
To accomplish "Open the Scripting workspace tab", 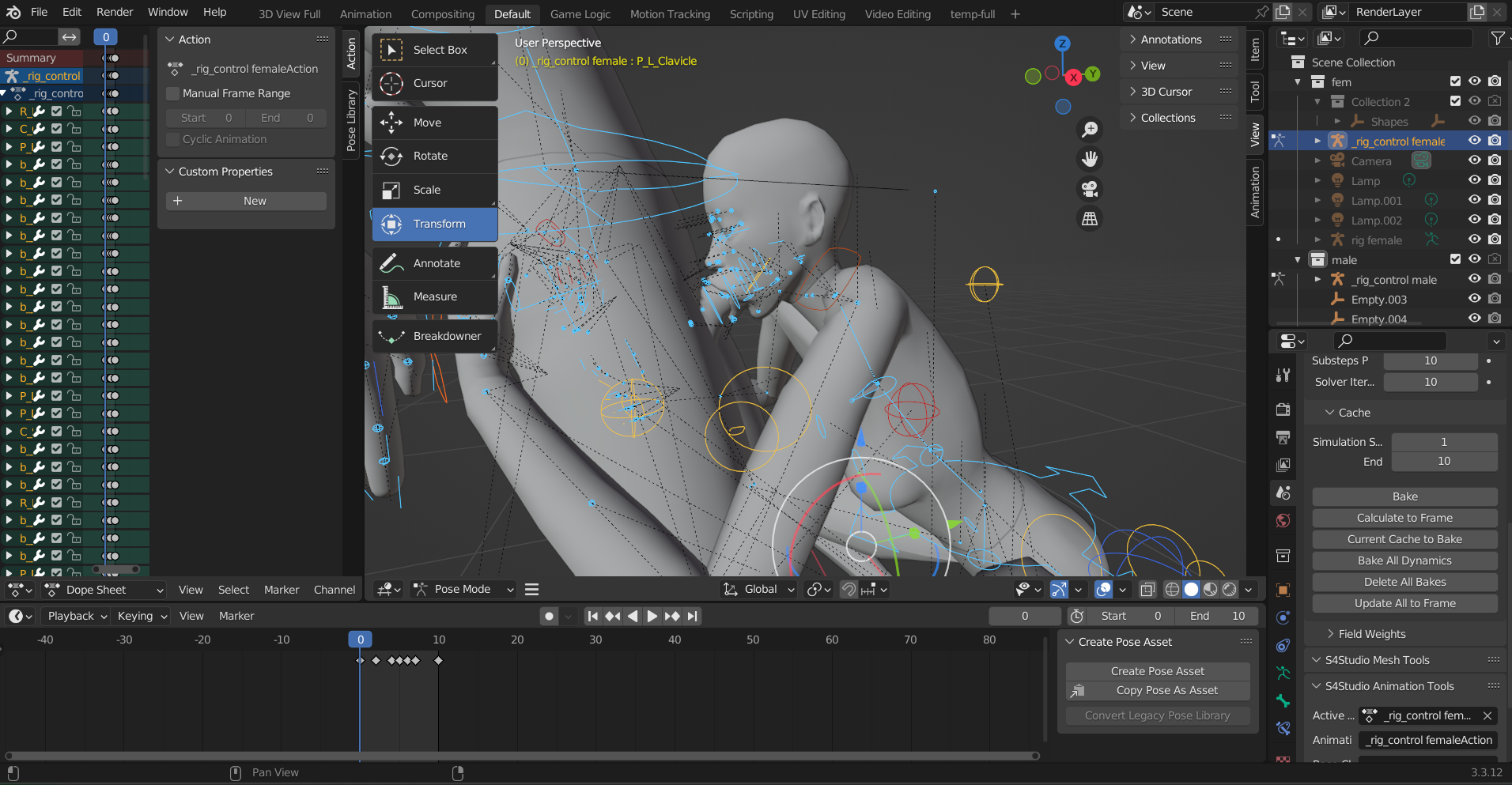I will click(751, 13).
